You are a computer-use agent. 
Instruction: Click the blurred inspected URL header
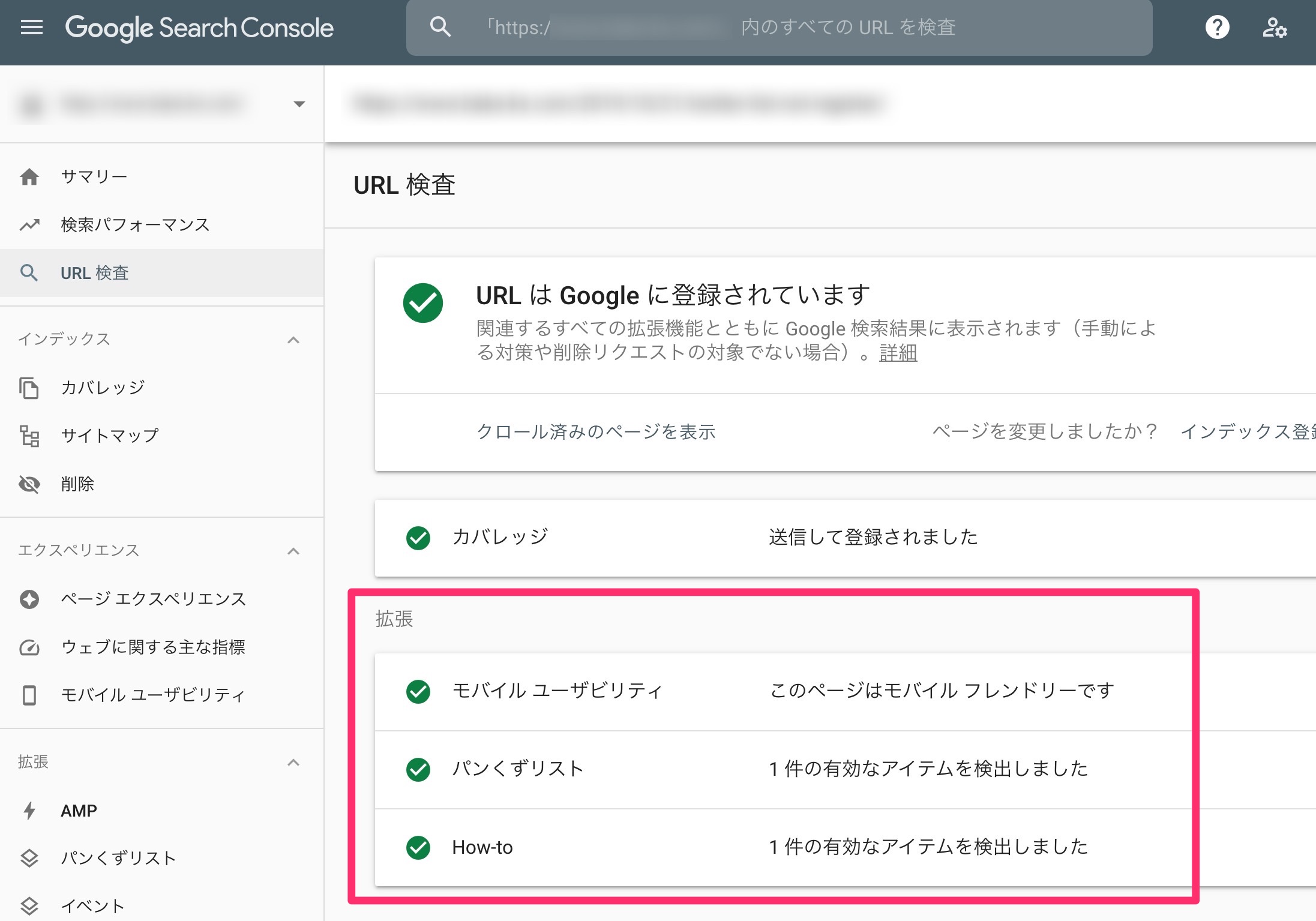618,104
